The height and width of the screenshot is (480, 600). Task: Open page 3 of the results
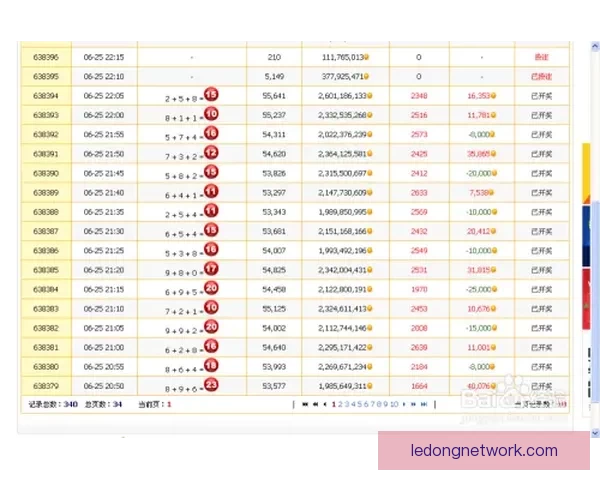point(347,404)
